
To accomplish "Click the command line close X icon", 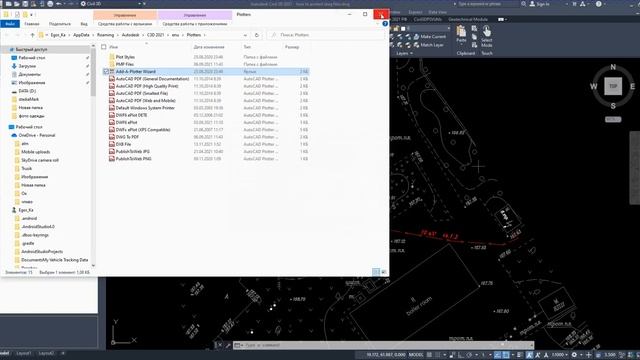I will pyautogui.click(x=219, y=345).
